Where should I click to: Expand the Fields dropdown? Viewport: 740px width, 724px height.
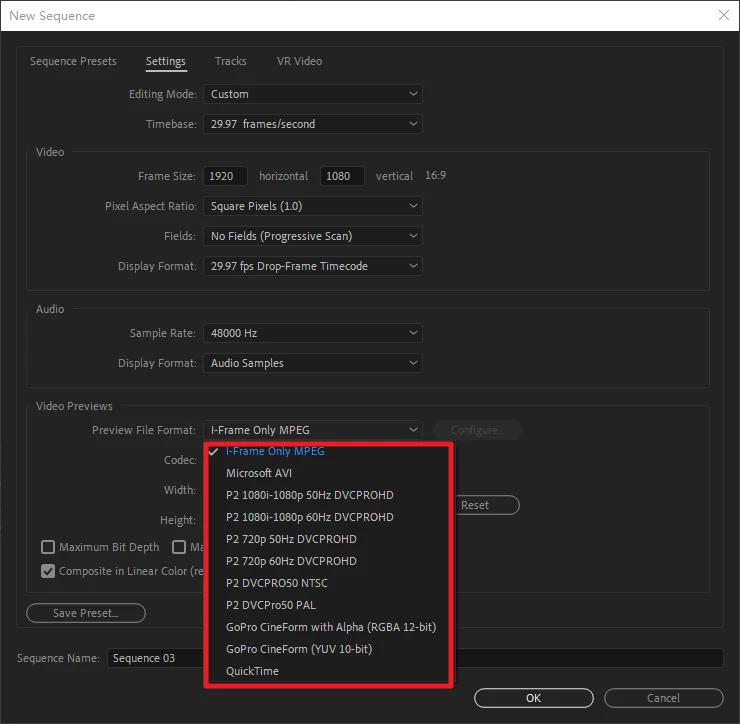[313, 236]
